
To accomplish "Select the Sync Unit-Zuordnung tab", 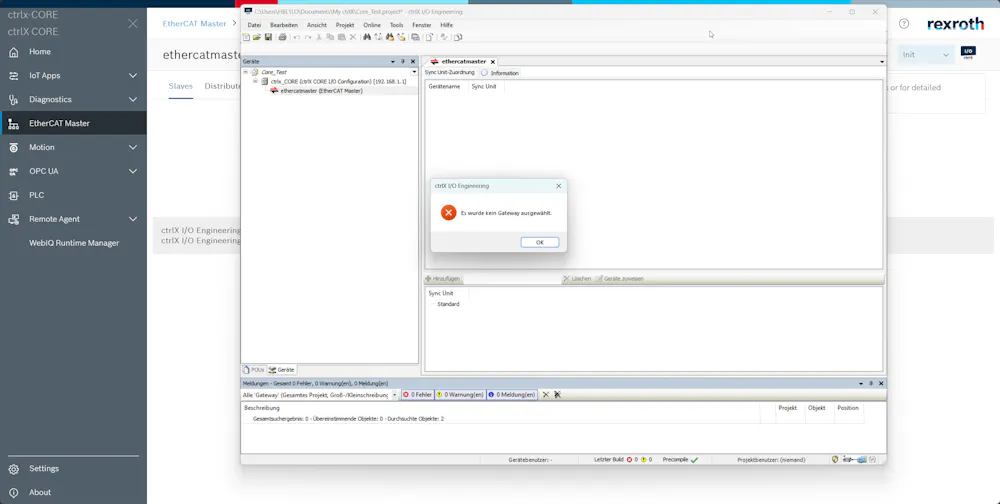I will 450,73.
